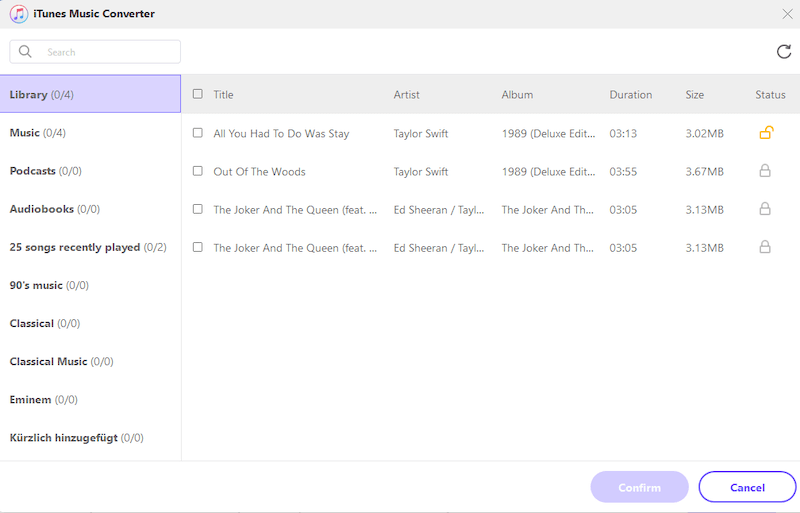This screenshot has width=800, height=513.
Task: Open the Music category in sidebar
Action: pyautogui.click(x=38, y=133)
